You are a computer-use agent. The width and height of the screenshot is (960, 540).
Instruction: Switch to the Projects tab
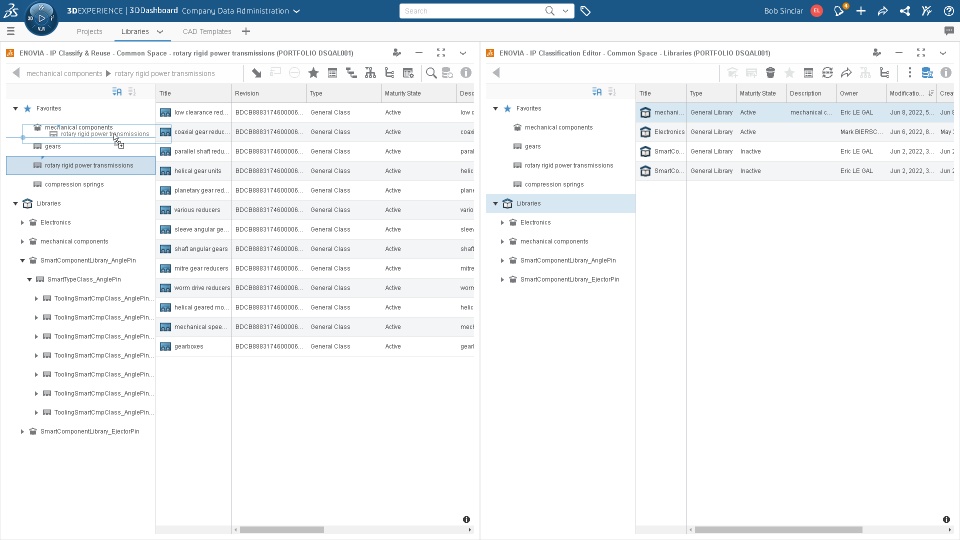[89, 31]
